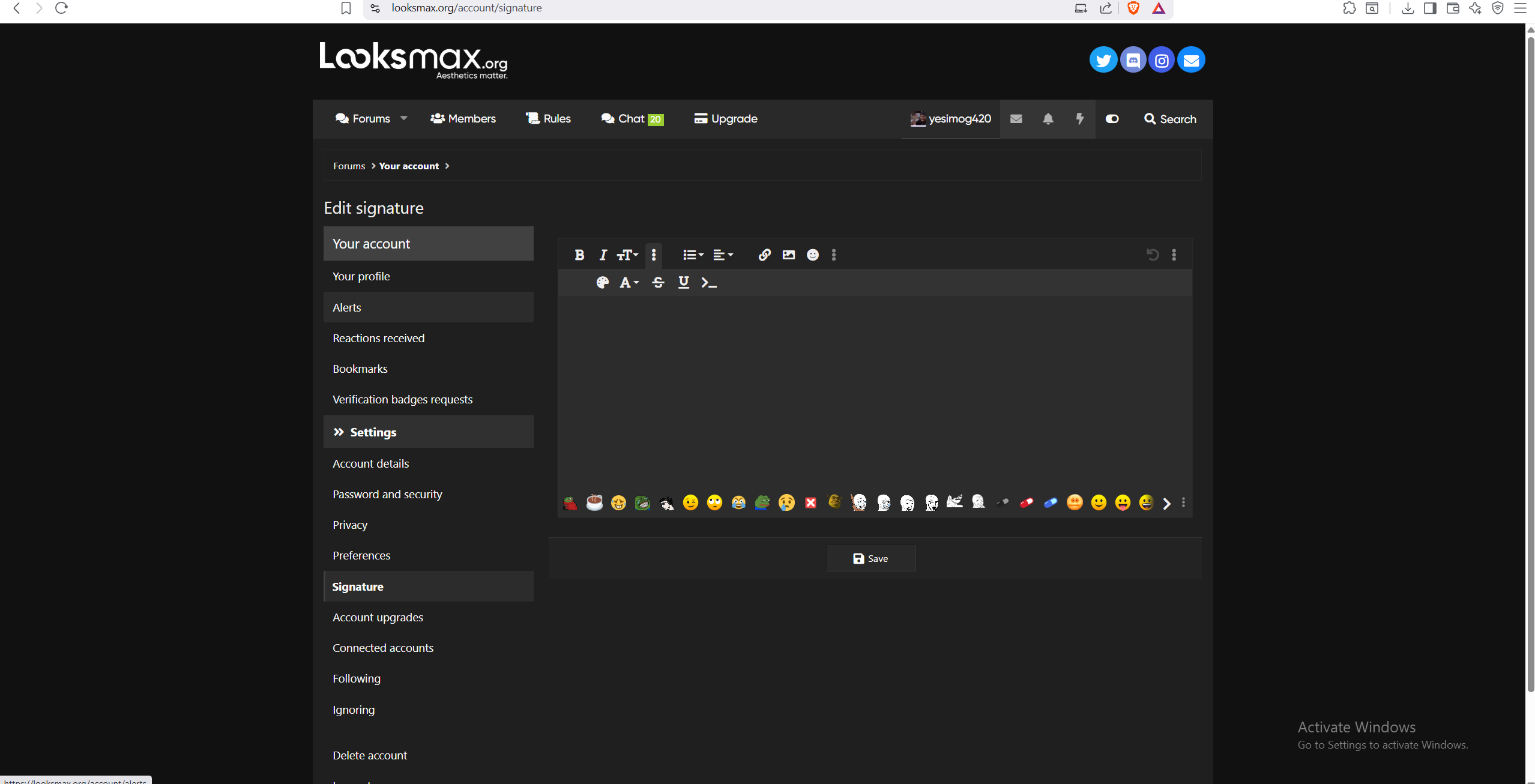Click the inline code icon

click(708, 283)
